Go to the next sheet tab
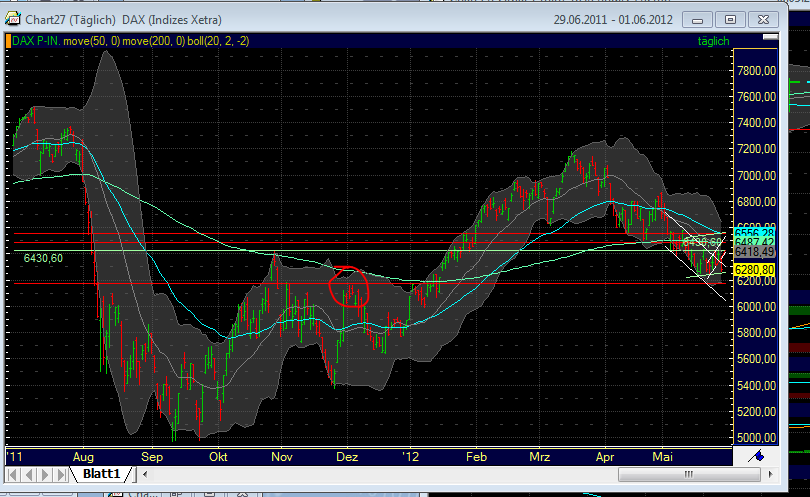Viewport: 810px width, 497px height. point(45,475)
